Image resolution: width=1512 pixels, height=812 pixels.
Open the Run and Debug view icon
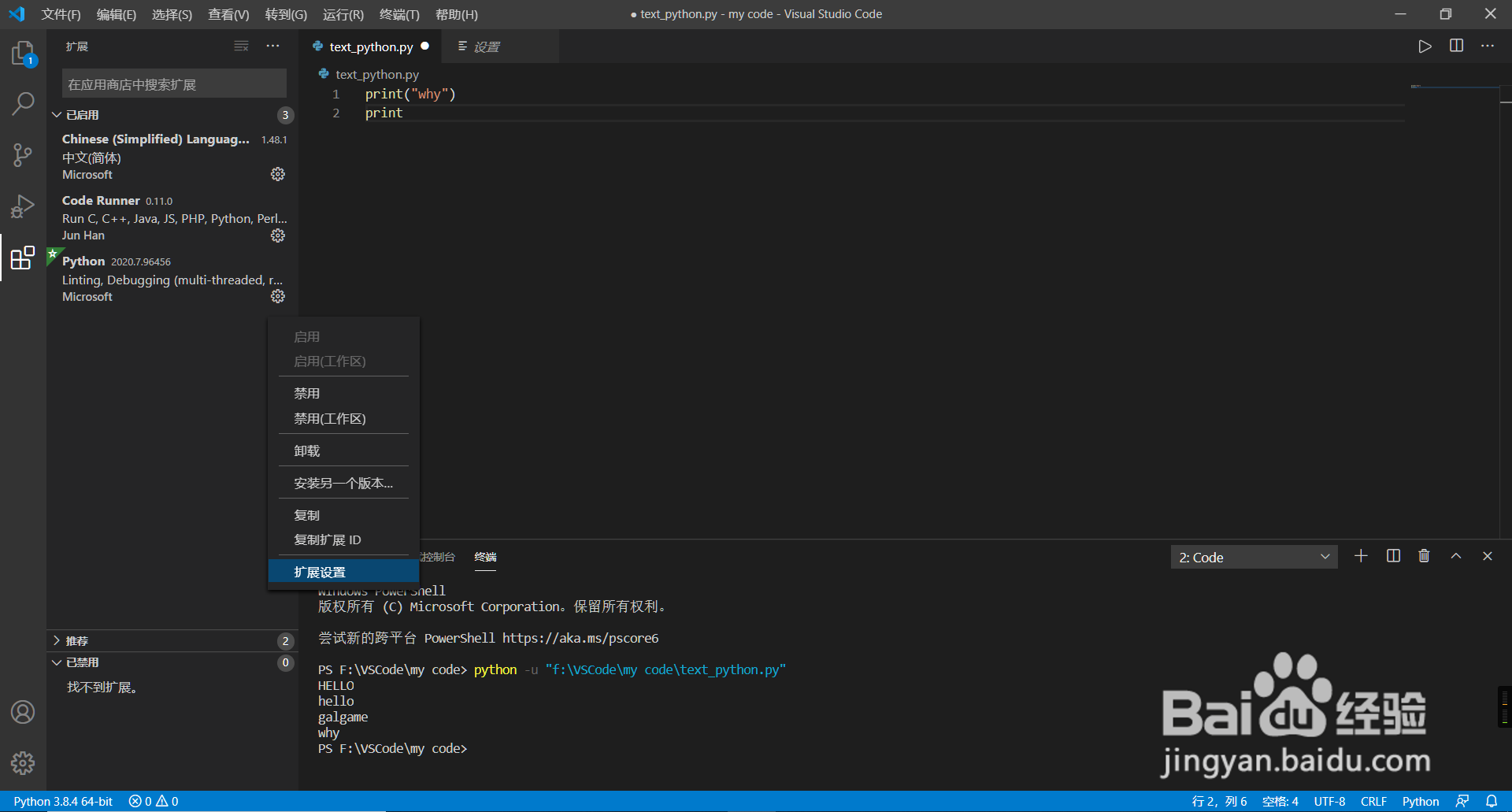coord(23,206)
